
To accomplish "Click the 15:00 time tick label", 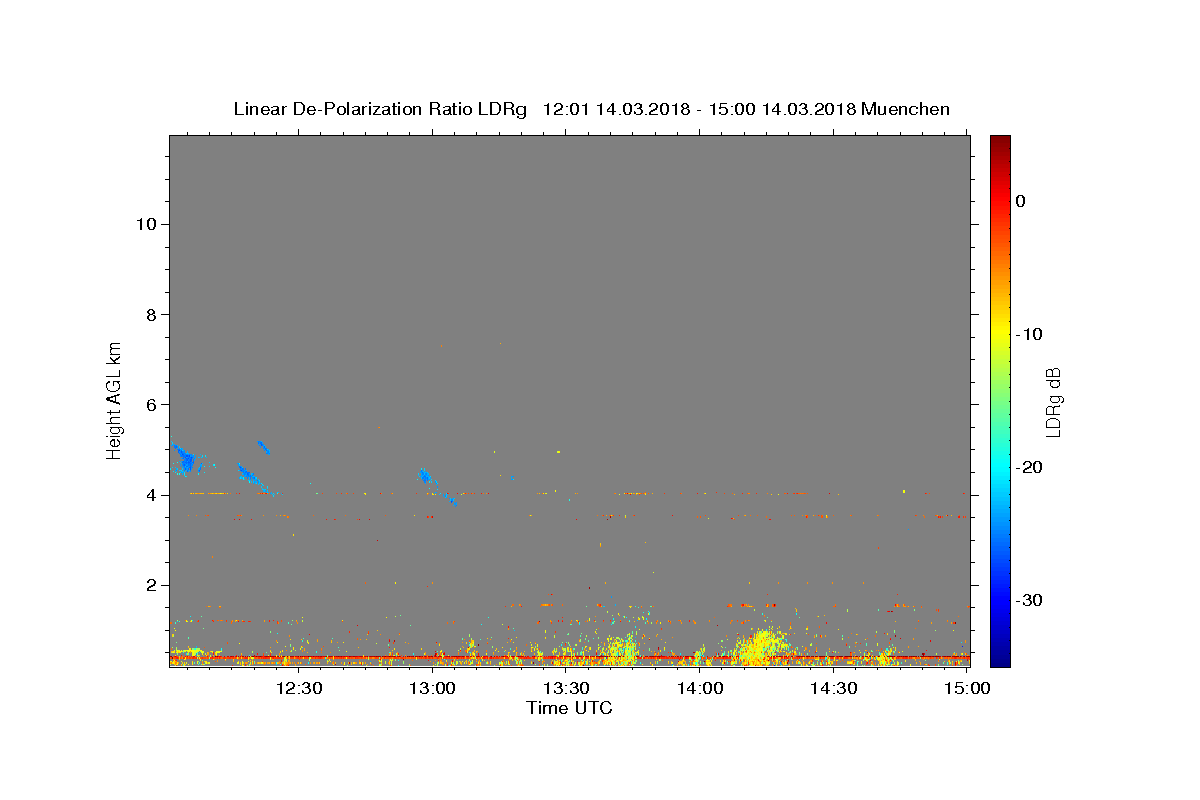I will [966, 688].
